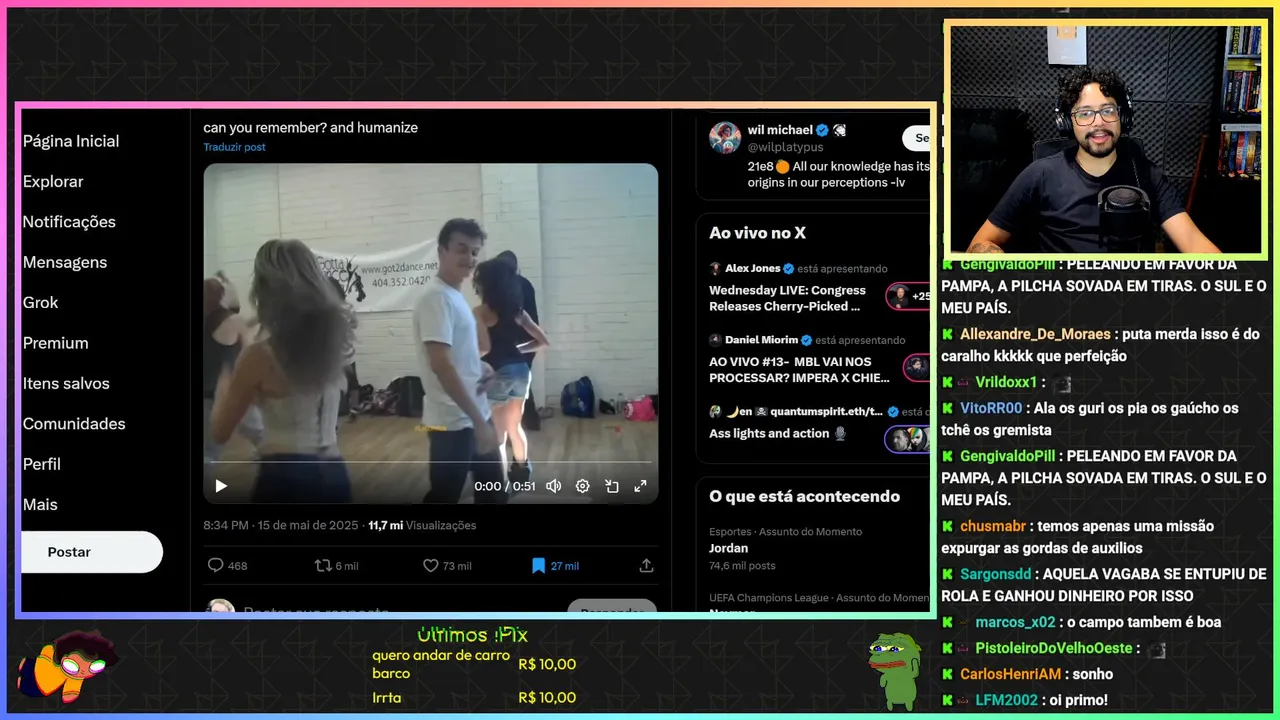Screen dimensions: 1280x720
Task: Open Notificações in the sidebar
Action: (x=69, y=221)
